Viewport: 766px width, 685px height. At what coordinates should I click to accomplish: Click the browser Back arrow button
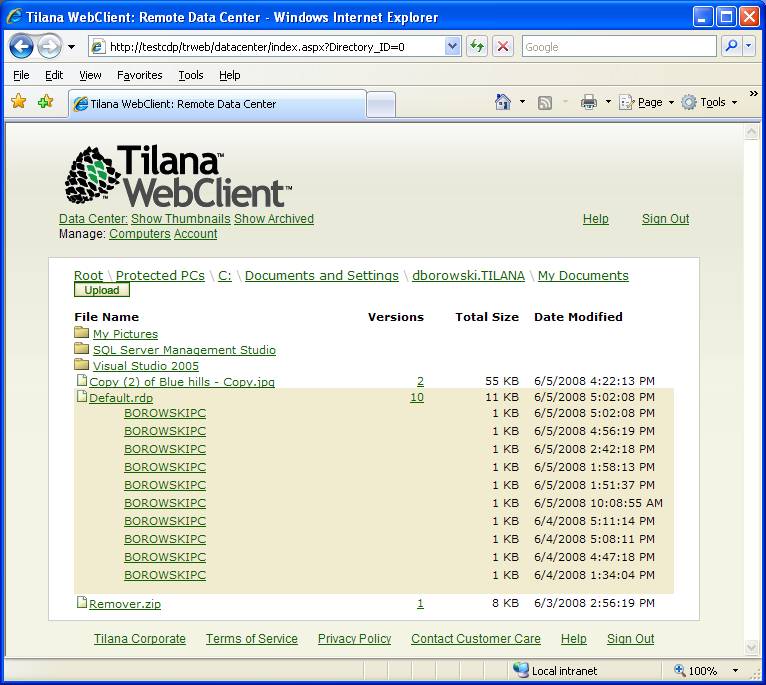click(x=21, y=47)
